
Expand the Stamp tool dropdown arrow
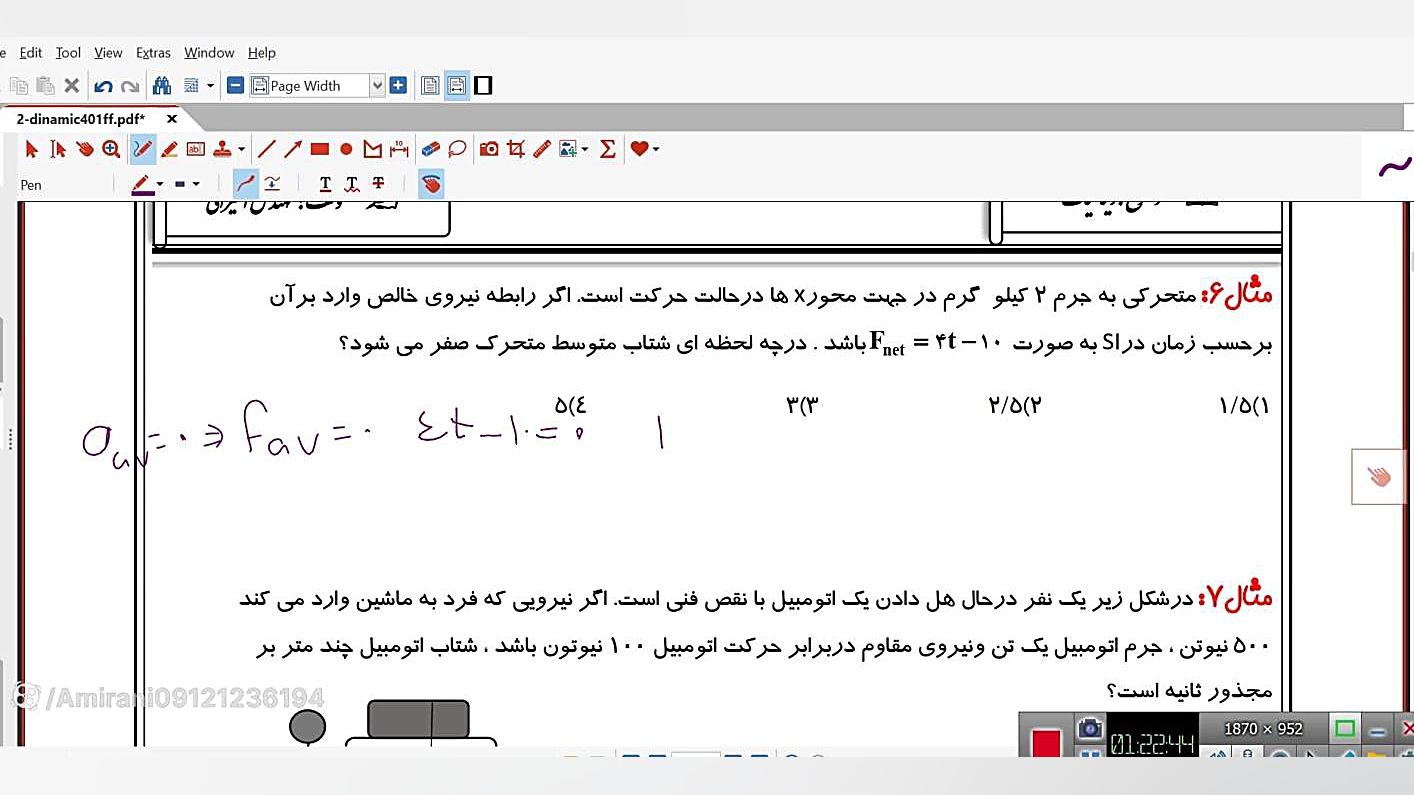(241, 150)
